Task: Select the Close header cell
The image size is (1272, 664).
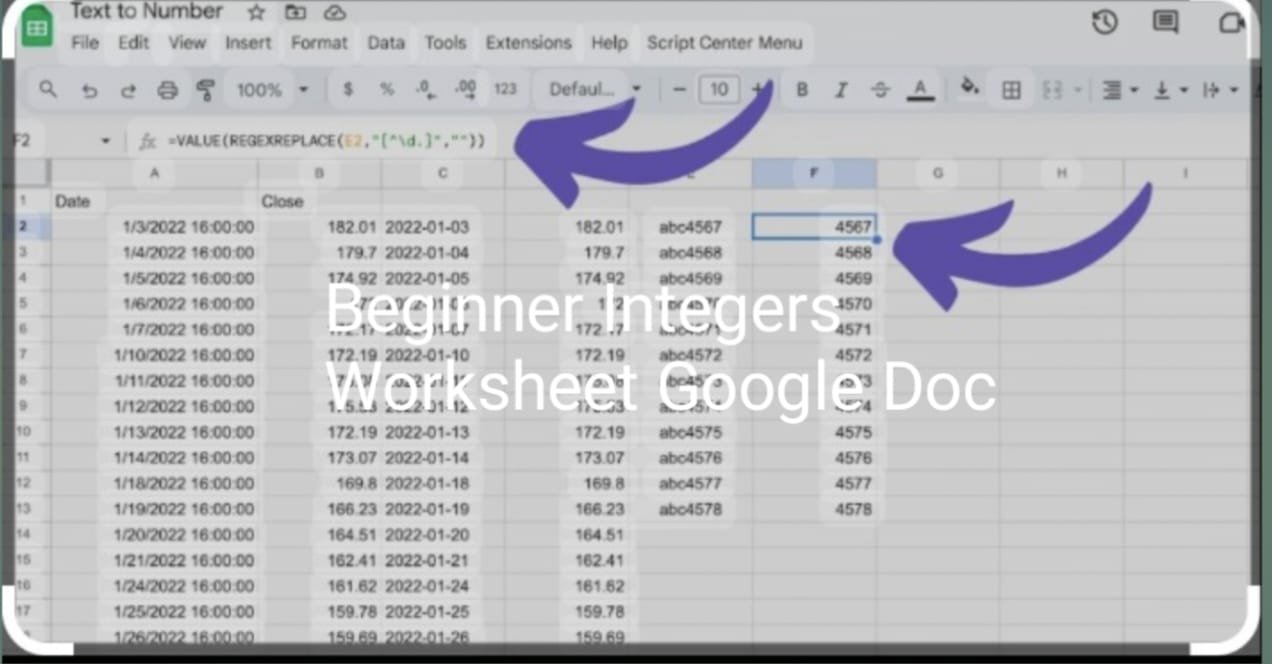Action: point(319,201)
